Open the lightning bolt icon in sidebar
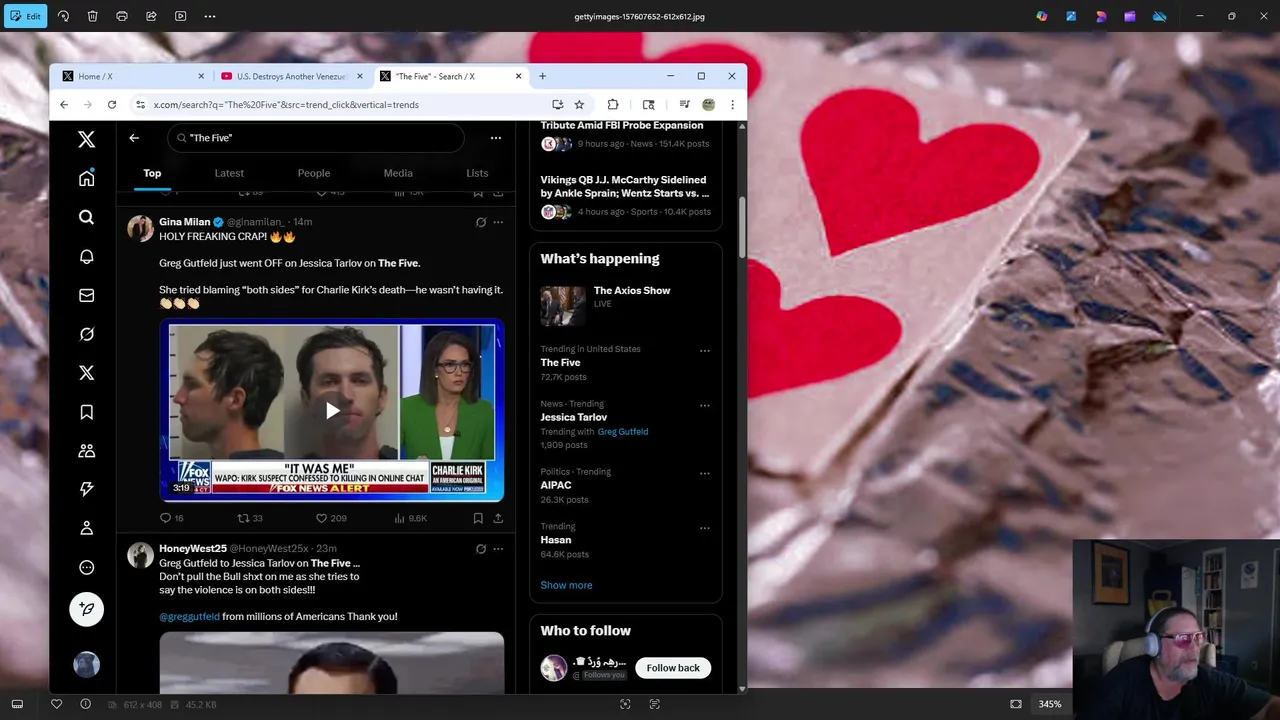Image resolution: width=1280 pixels, height=720 pixels. pyautogui.click(x=87, y=489)
